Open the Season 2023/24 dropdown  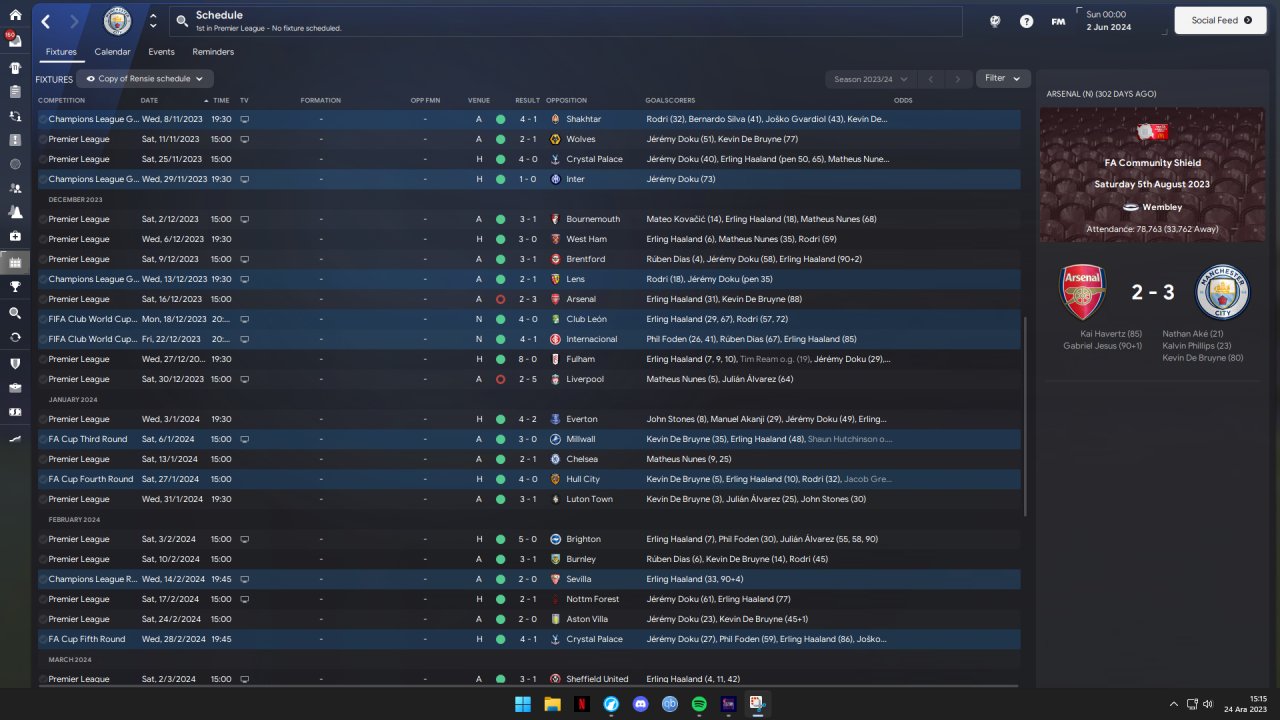point(870,79)
